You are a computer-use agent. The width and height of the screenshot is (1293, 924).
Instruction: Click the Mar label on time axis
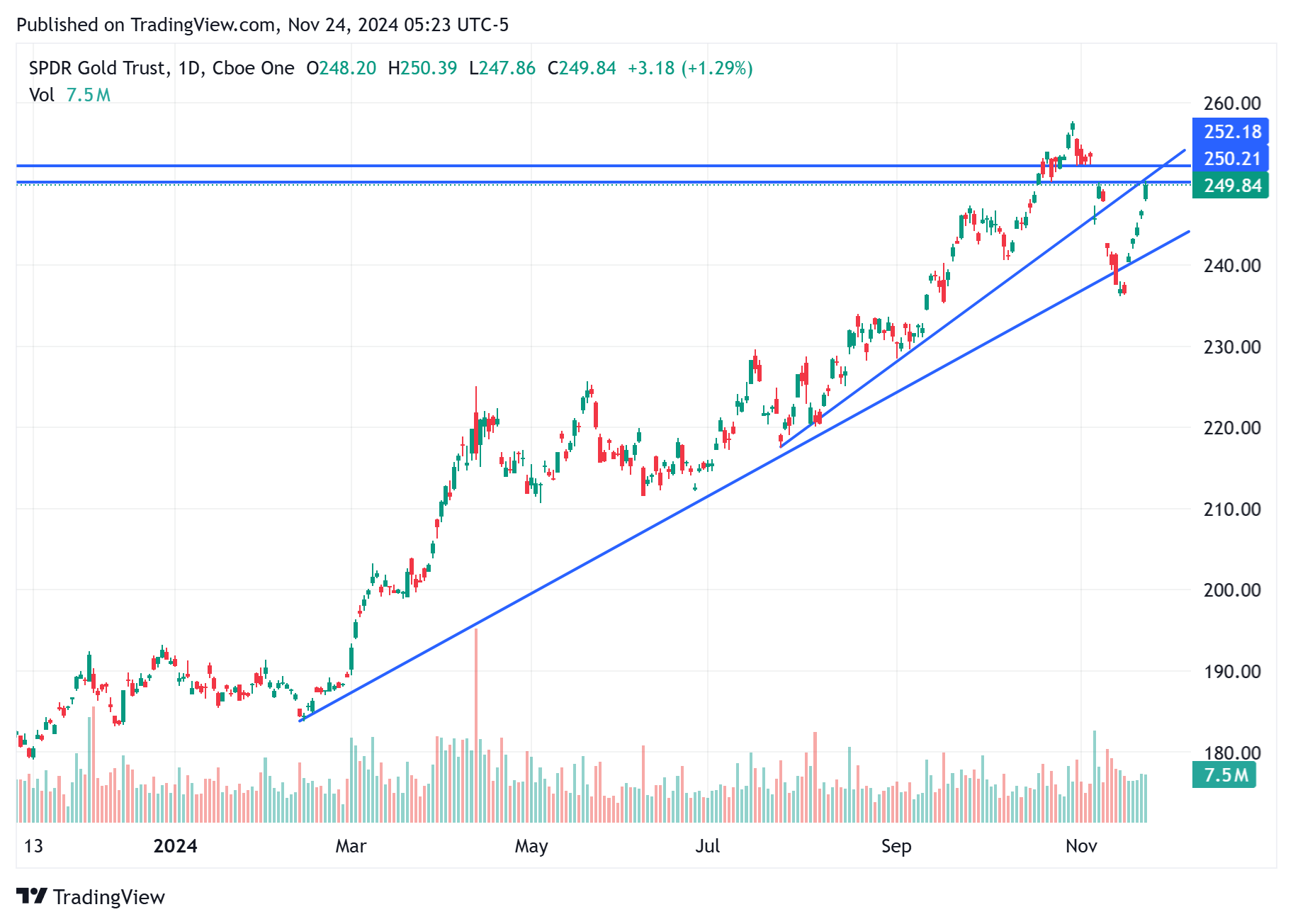click(x=351, y=846)
